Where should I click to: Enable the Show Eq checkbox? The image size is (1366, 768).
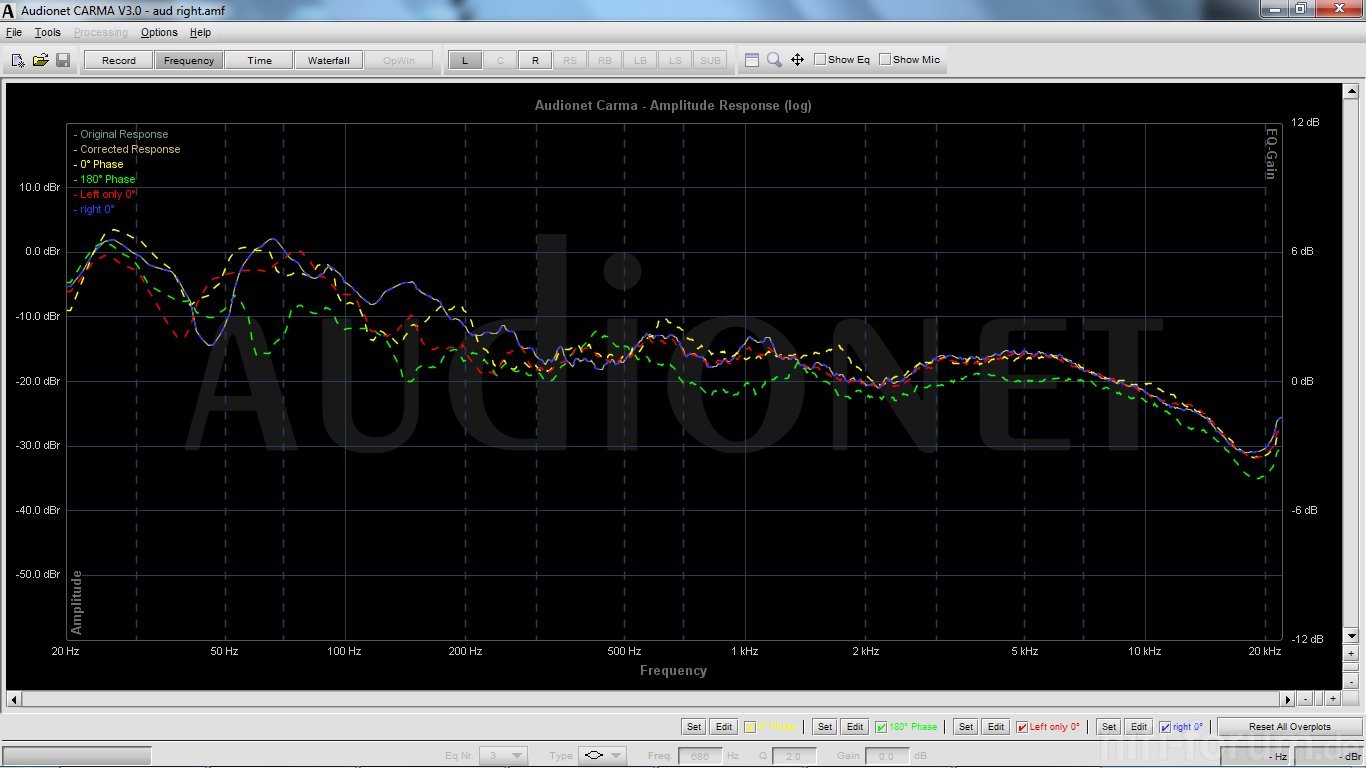(820, 60)
